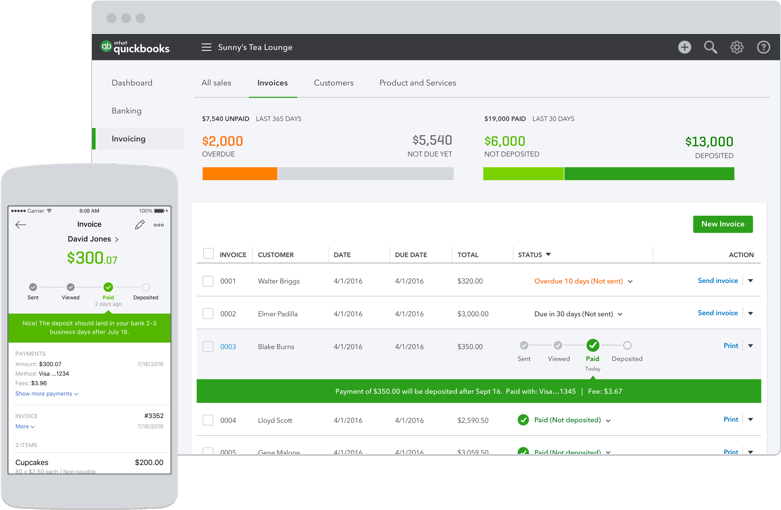Expand the More invoice details on phone
This screenshot has height=510, width=781.
click(x=25, y=426)
